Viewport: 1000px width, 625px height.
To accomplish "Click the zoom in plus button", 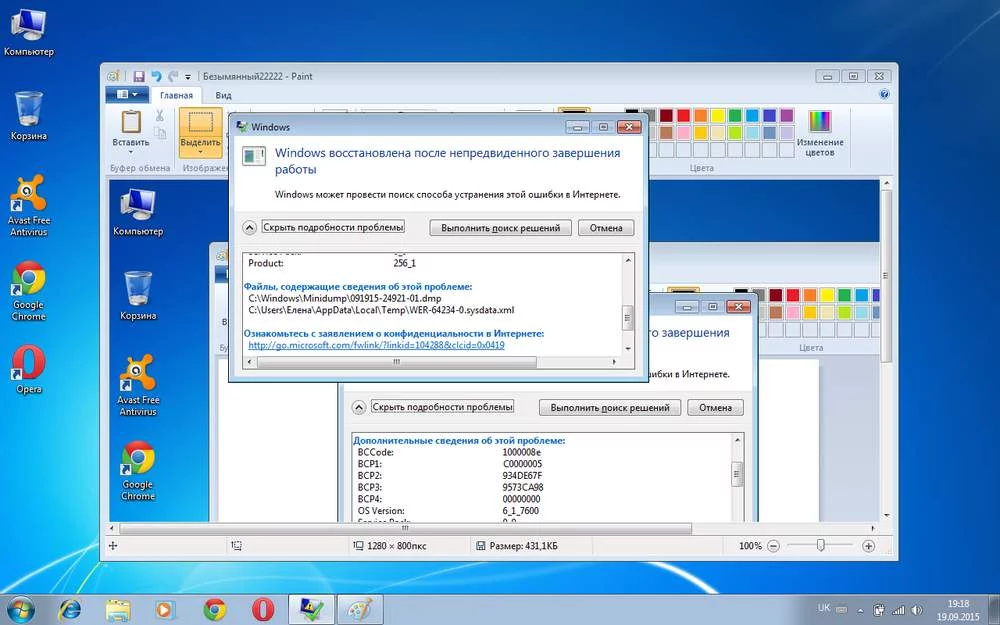I will coord(868,546).
